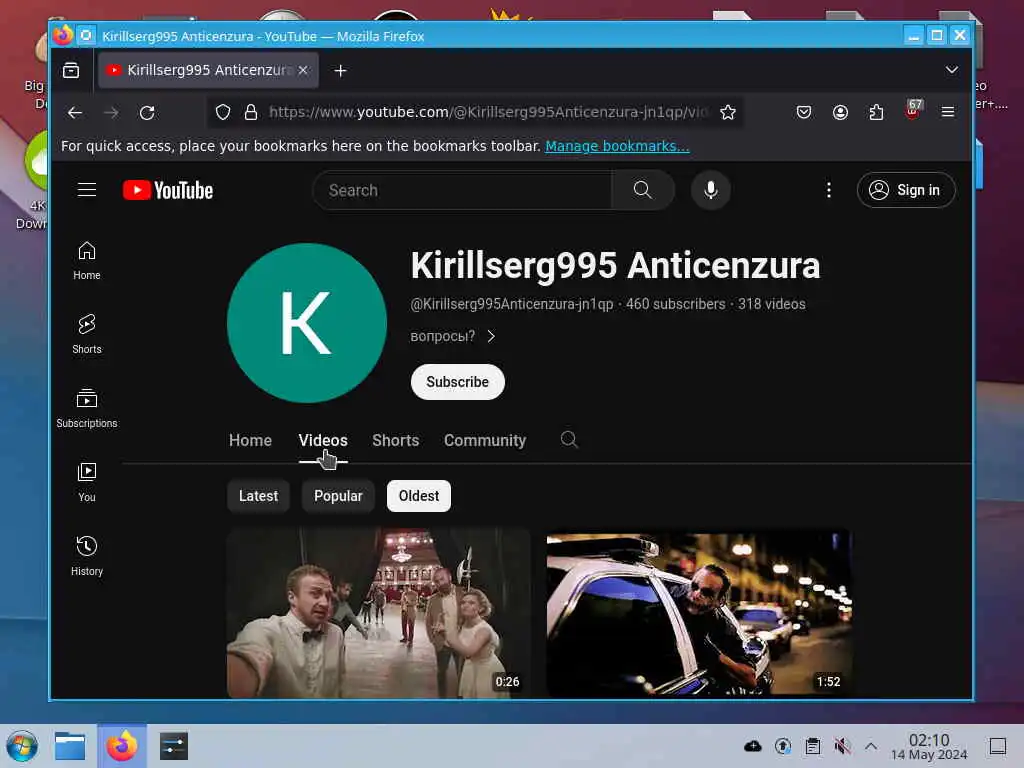Image resolution: width=1024 pixels, height=768 pixels.
Task: Reload the current page
Action: click(x=148, y=112)
